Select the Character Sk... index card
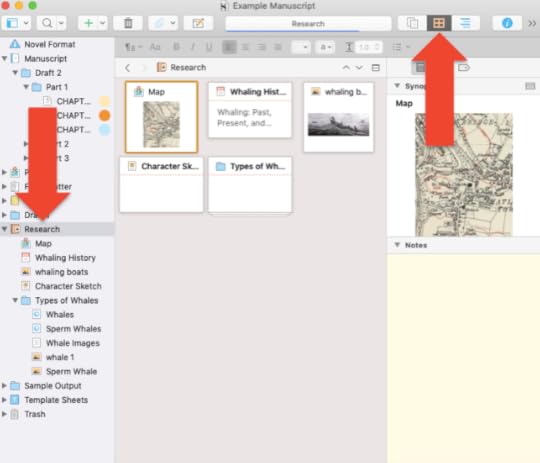Image resolution: width=540 pixels, height=463 pixels. 162,185
